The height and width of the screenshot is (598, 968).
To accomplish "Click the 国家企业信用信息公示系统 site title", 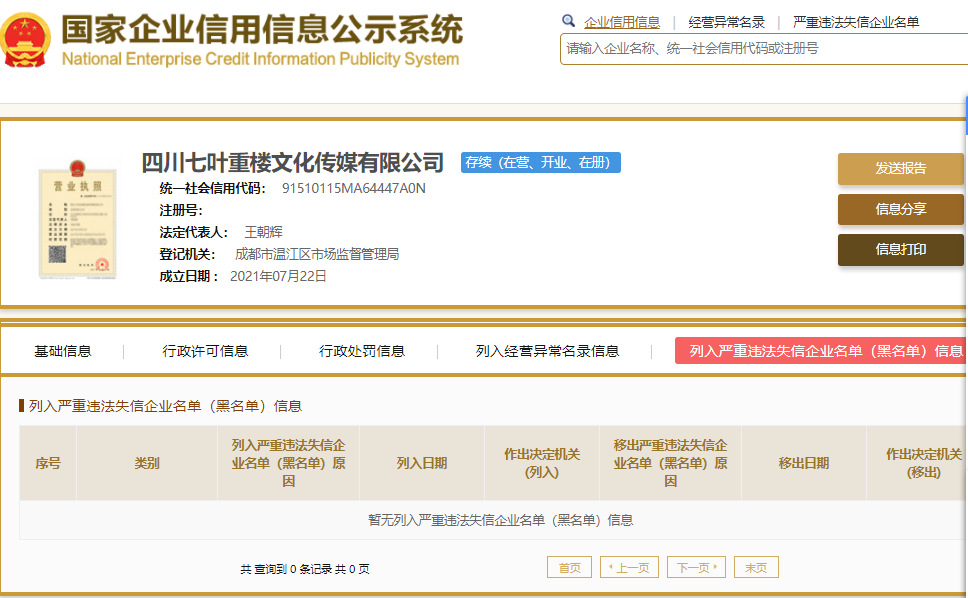I will (262, 29).
